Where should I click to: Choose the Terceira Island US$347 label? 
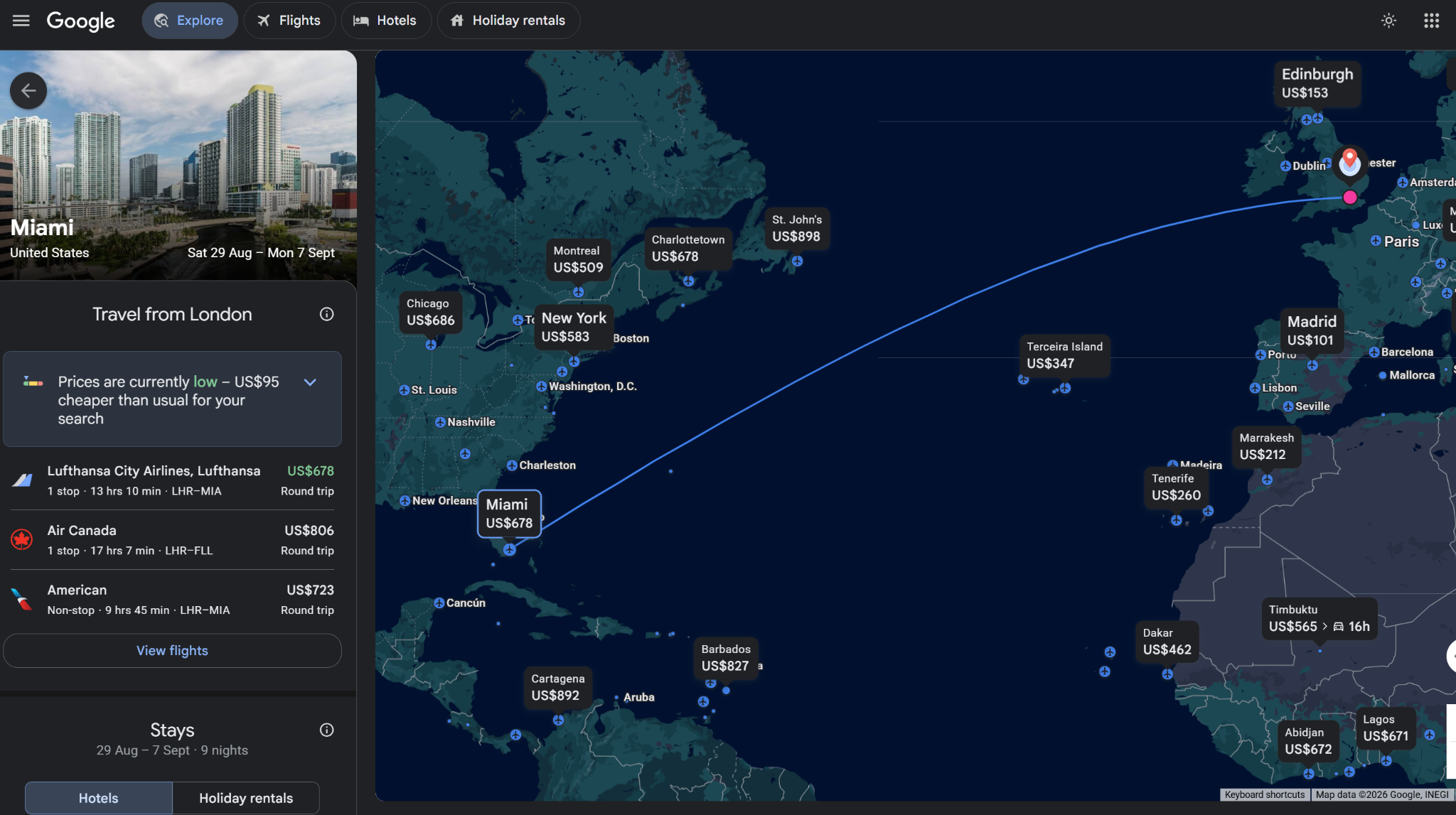(x=1064, y=355)
